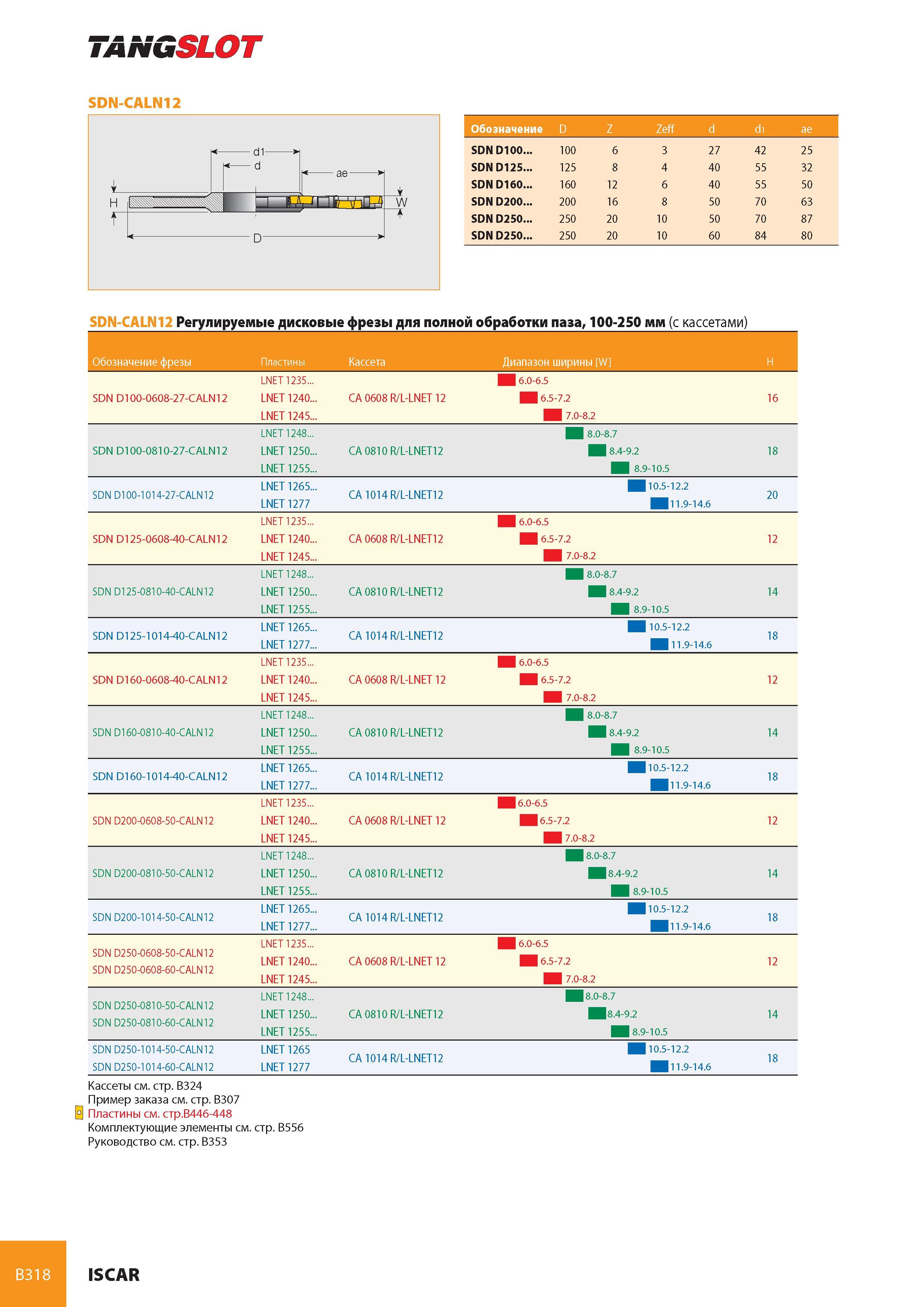Image resolution: width=924 pixels, height=1307 pixels.
Task: Click the Обозначение column header in dimension table
Action: pyautogui.click(x=506, y=129)
